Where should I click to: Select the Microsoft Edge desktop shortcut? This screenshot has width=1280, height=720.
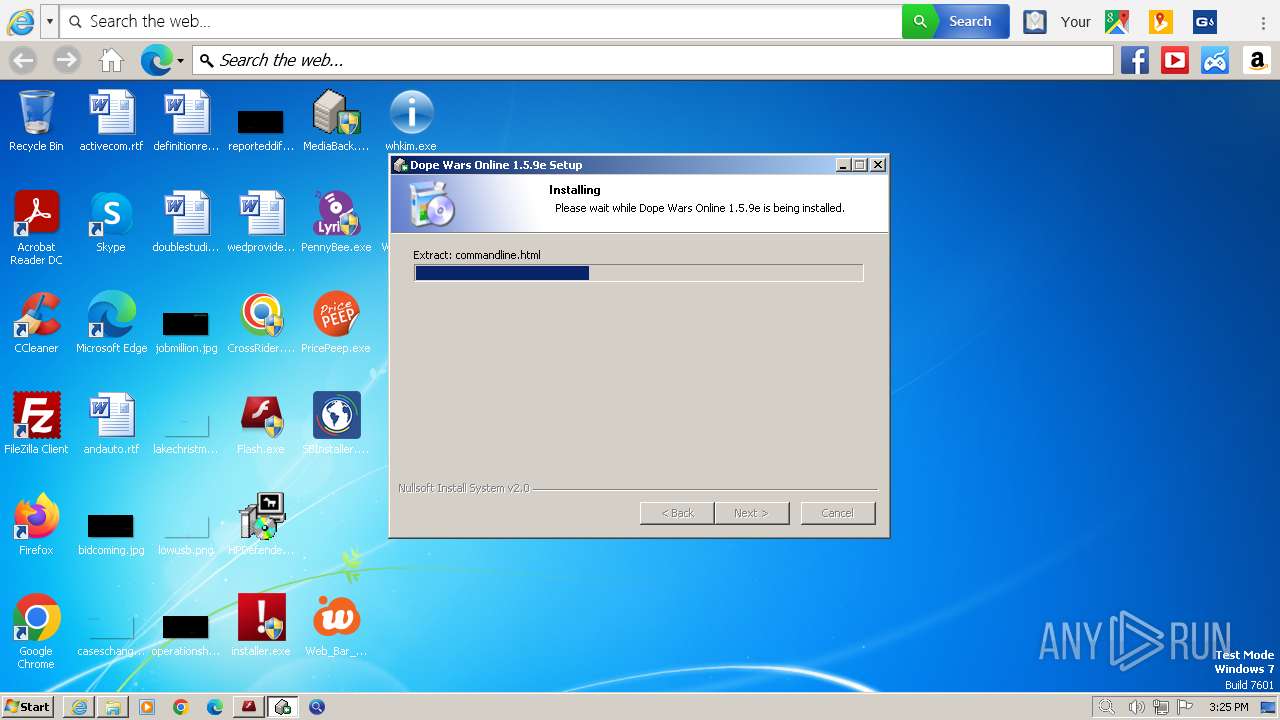pyautogui.click(x=111, y=323)
